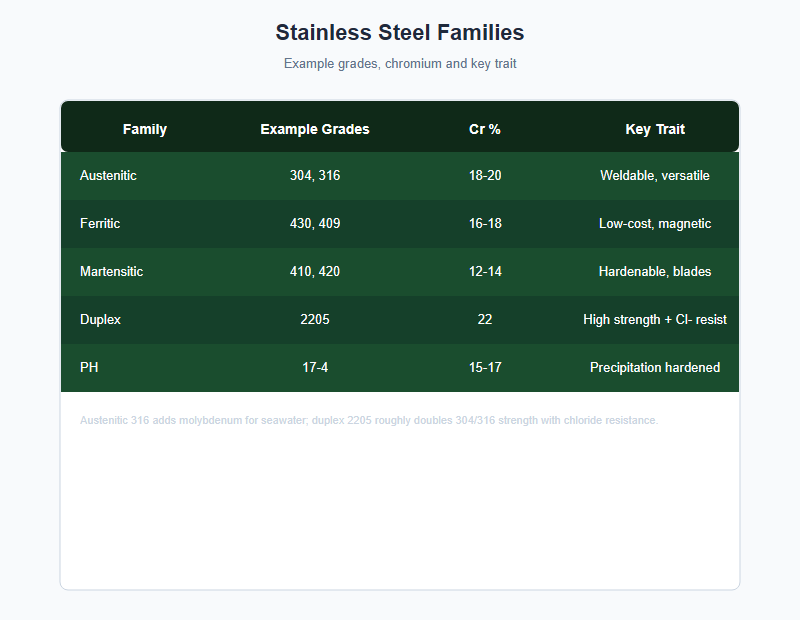800x620 pixels.
Task: Click the footnote about Austenitic 316 molybdenum
Action: [x=369, y=420]
